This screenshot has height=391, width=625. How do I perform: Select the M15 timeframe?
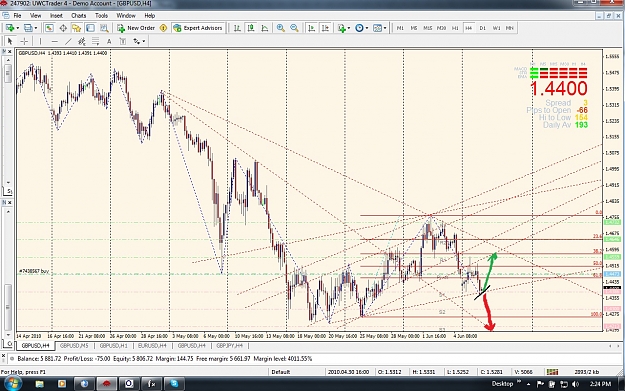point(427,28)
